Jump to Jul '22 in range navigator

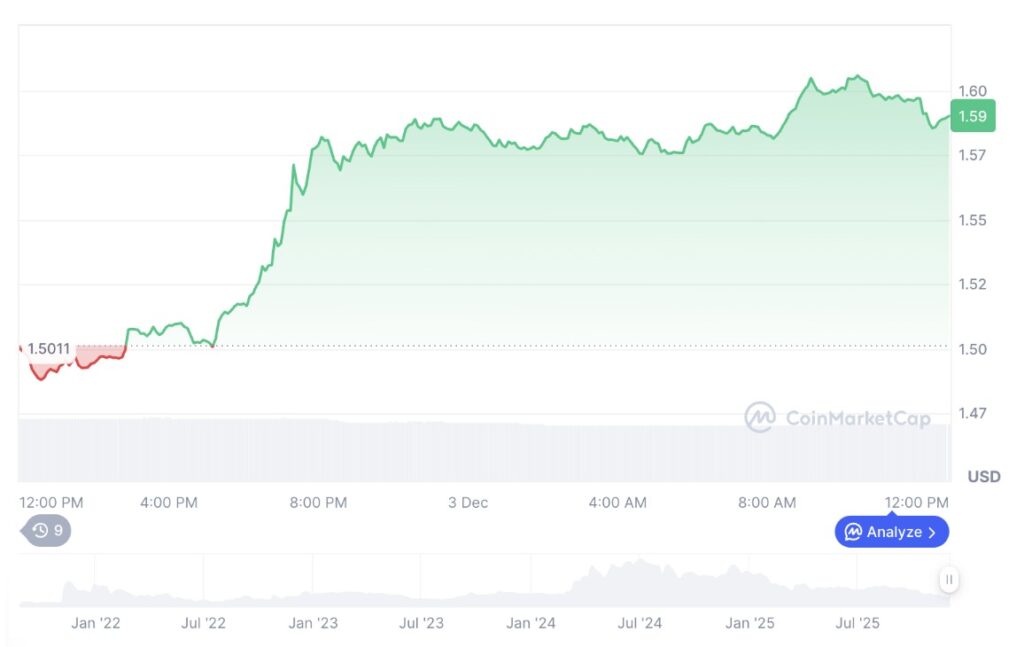click(204, 623)
